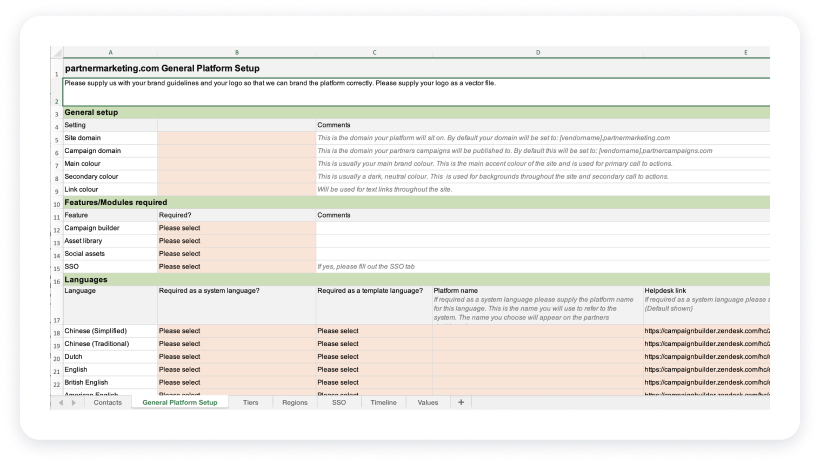Click the previous sheet navigation arrow
The height and width of the screenshot is (464, 820).
tap(60, 402)
